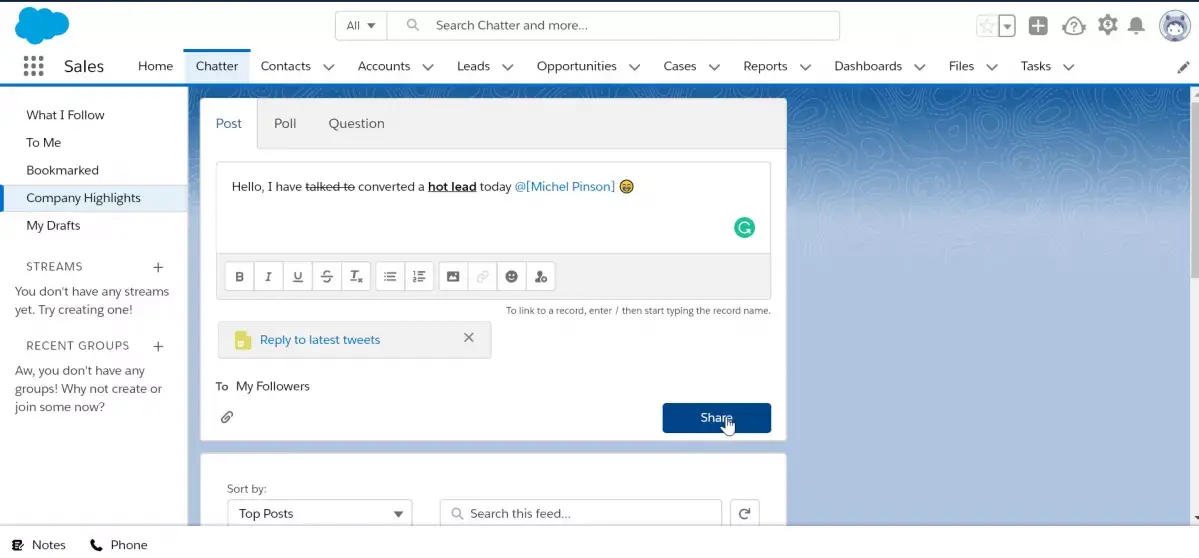Open Salesforce Help cloud icon

1074,26
